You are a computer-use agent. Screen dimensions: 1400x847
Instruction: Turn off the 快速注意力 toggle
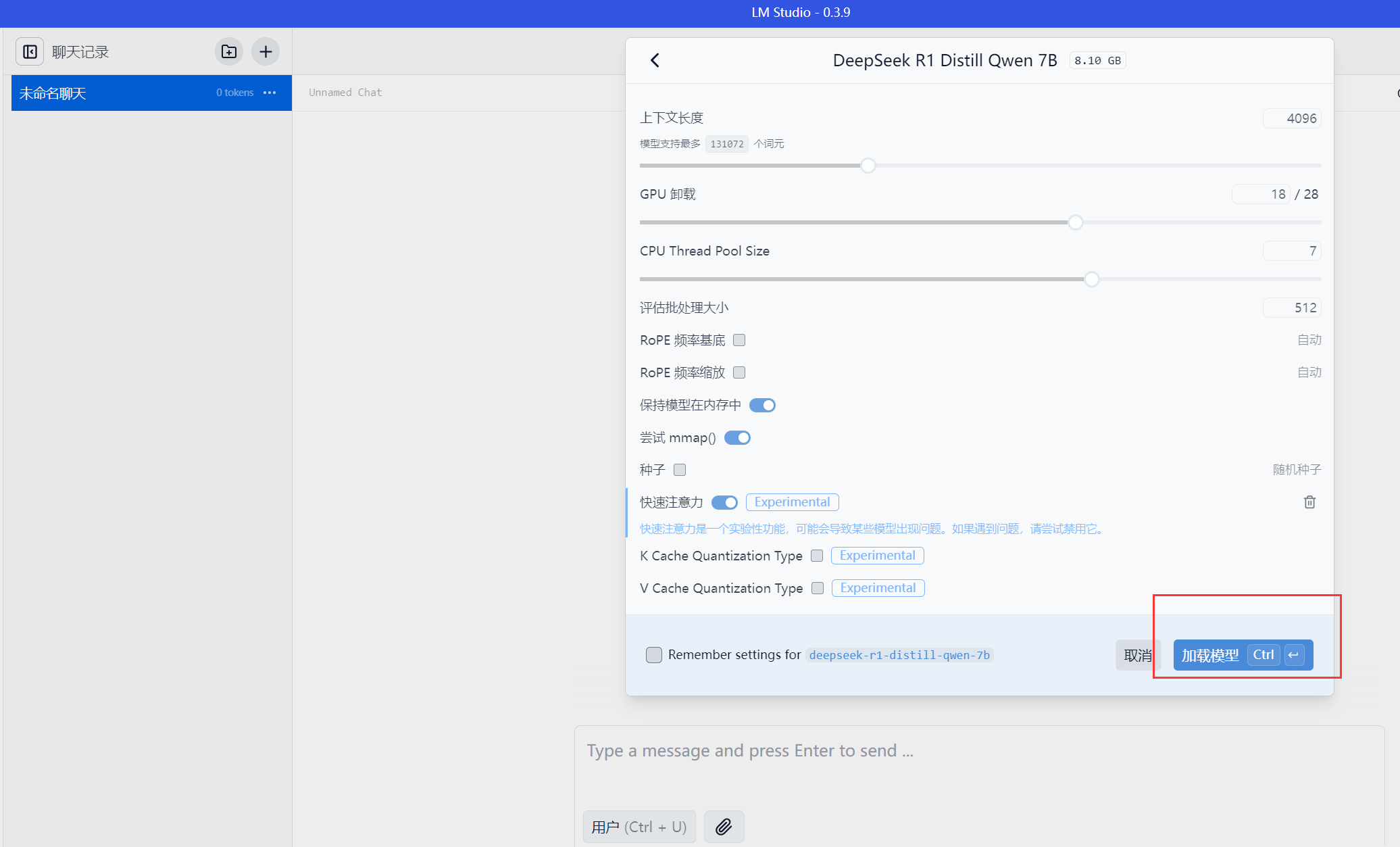tap(724, 502)
